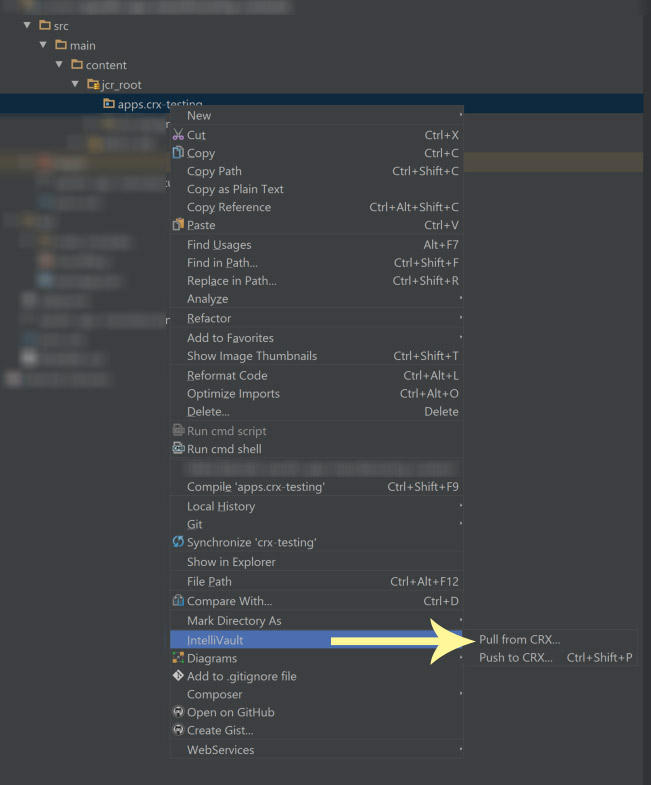This screenshot has height=785, width=651.
Task: Select the src tree label
Action: click(x=61, y=26)
